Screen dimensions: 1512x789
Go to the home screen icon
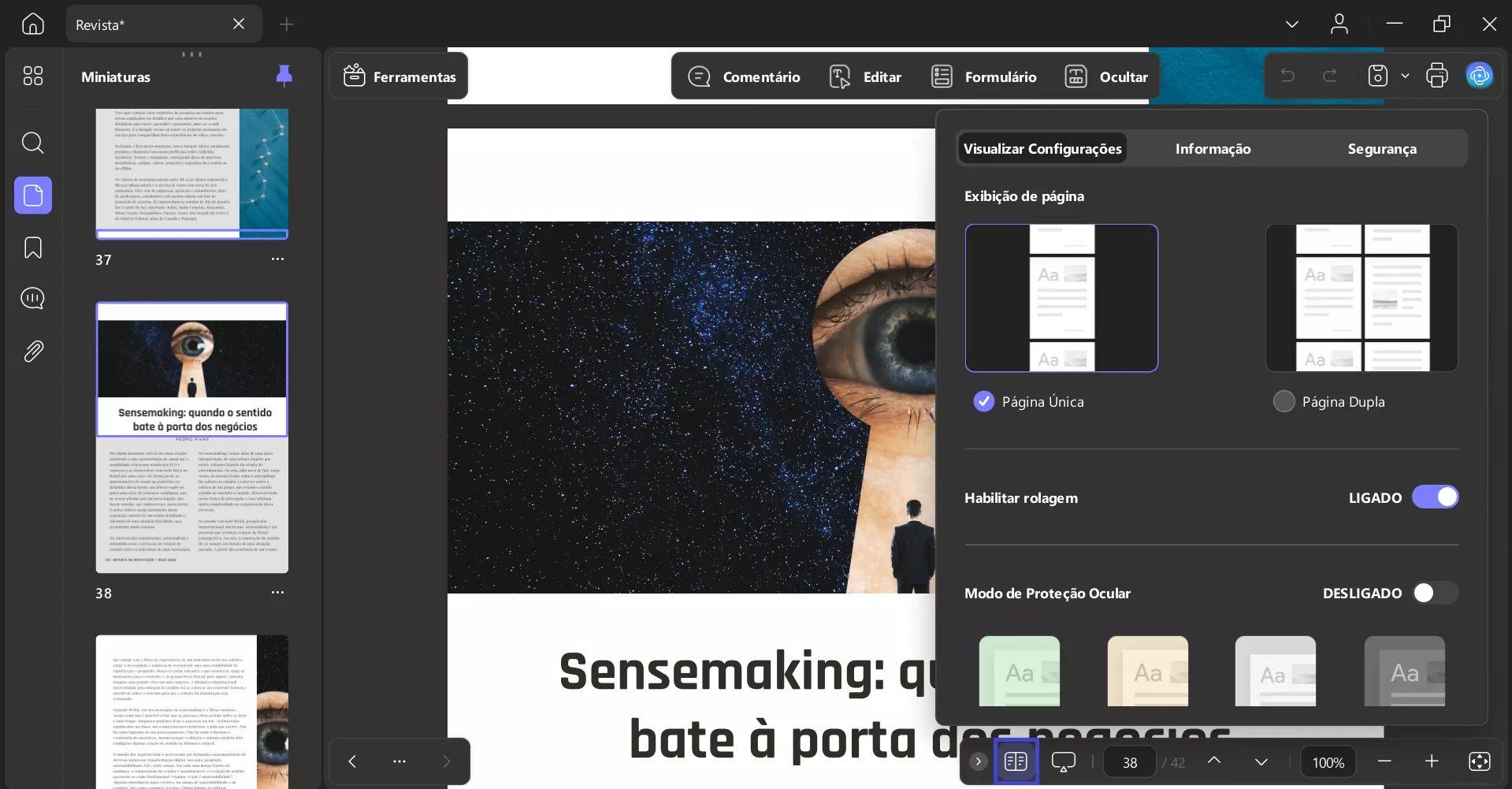click(x=32, y=24)
